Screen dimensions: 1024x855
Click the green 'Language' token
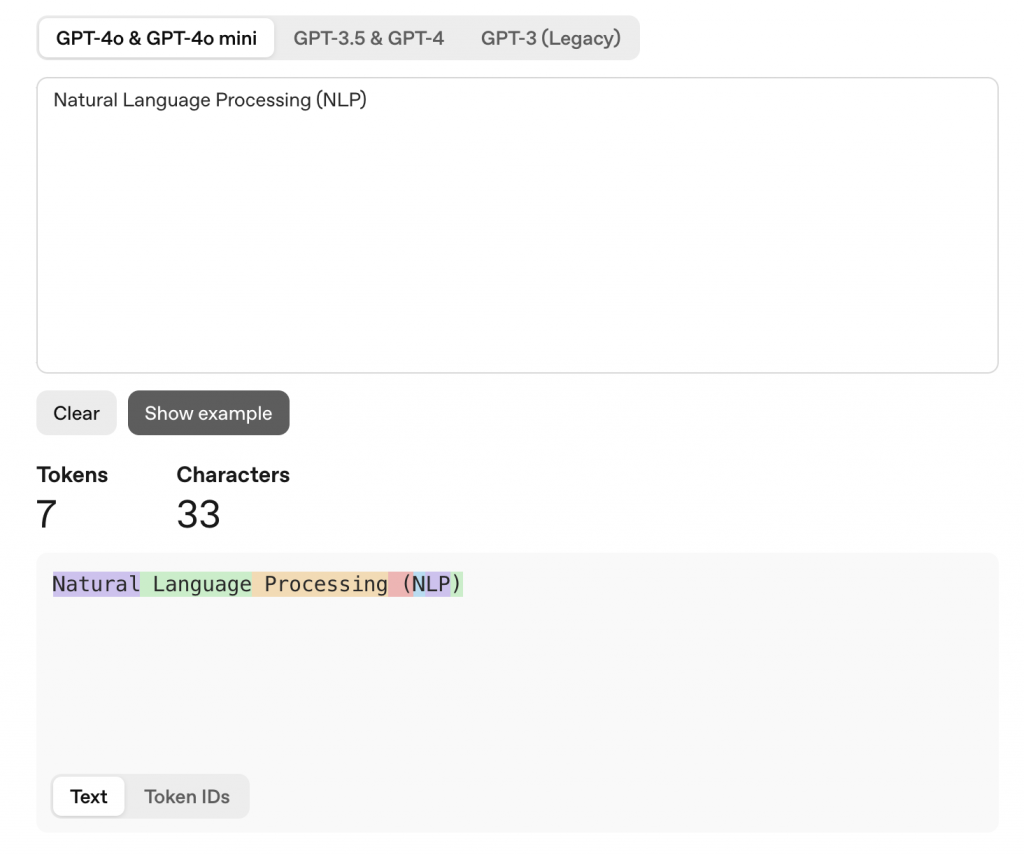coord(196,584)
